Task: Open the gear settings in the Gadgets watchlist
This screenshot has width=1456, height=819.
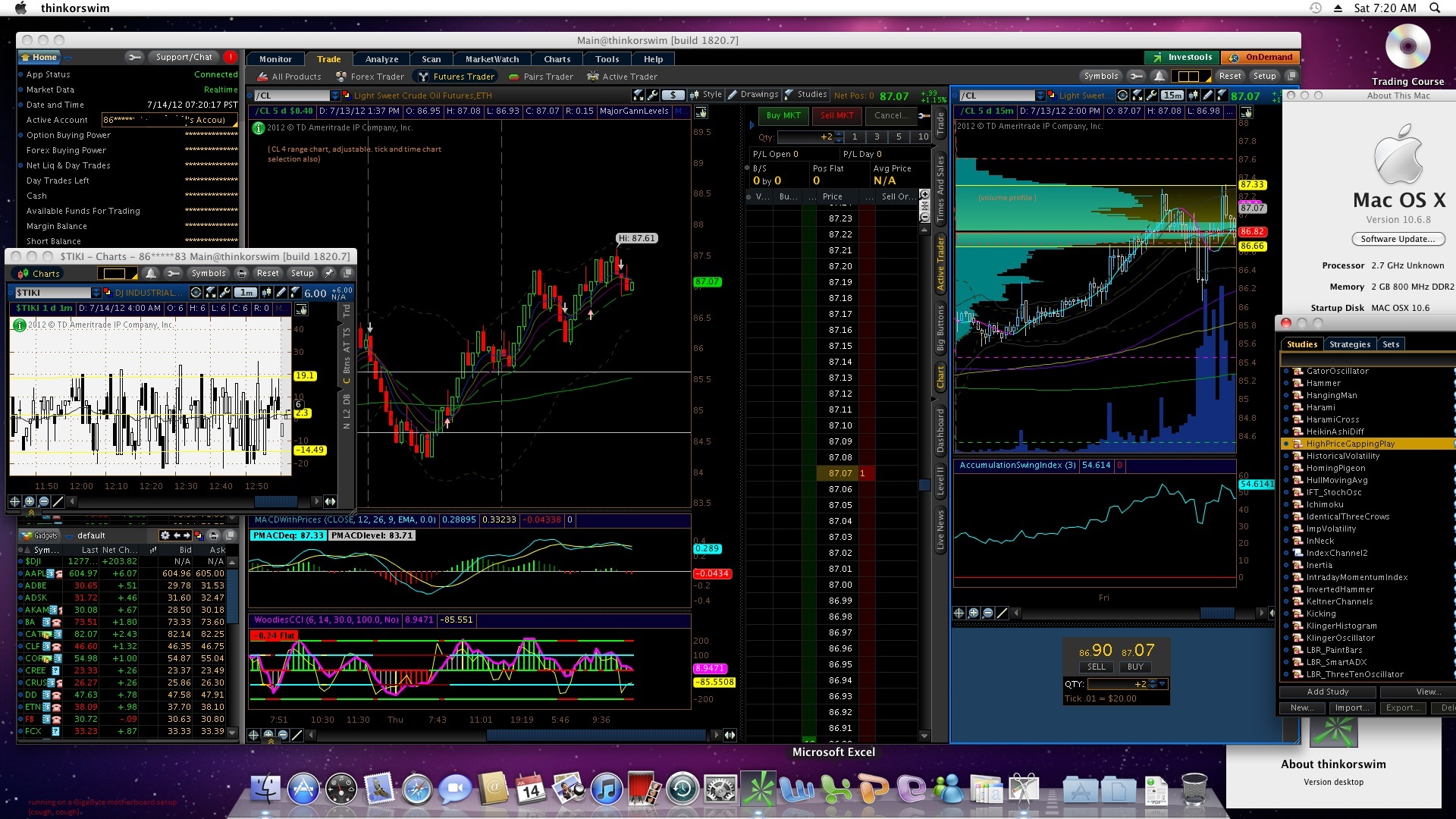Action: 165,535
